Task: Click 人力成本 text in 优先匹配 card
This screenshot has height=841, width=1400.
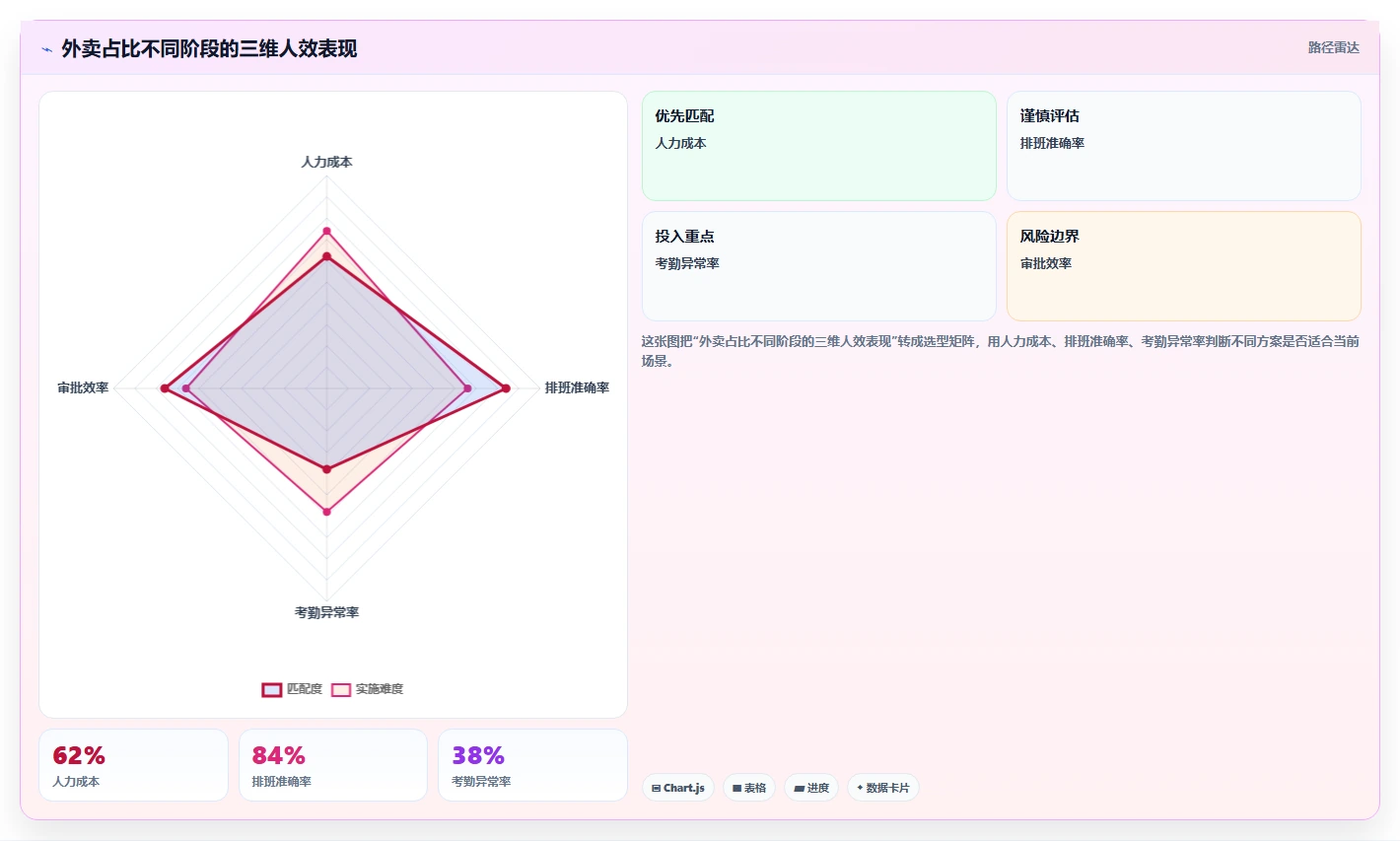Action: [x=680, y=143]
